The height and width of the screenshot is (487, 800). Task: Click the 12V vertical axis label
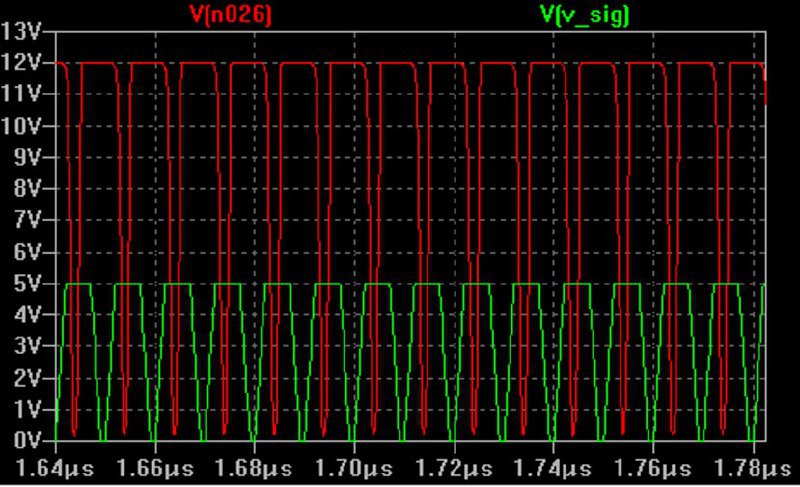(x=20, y=63)
